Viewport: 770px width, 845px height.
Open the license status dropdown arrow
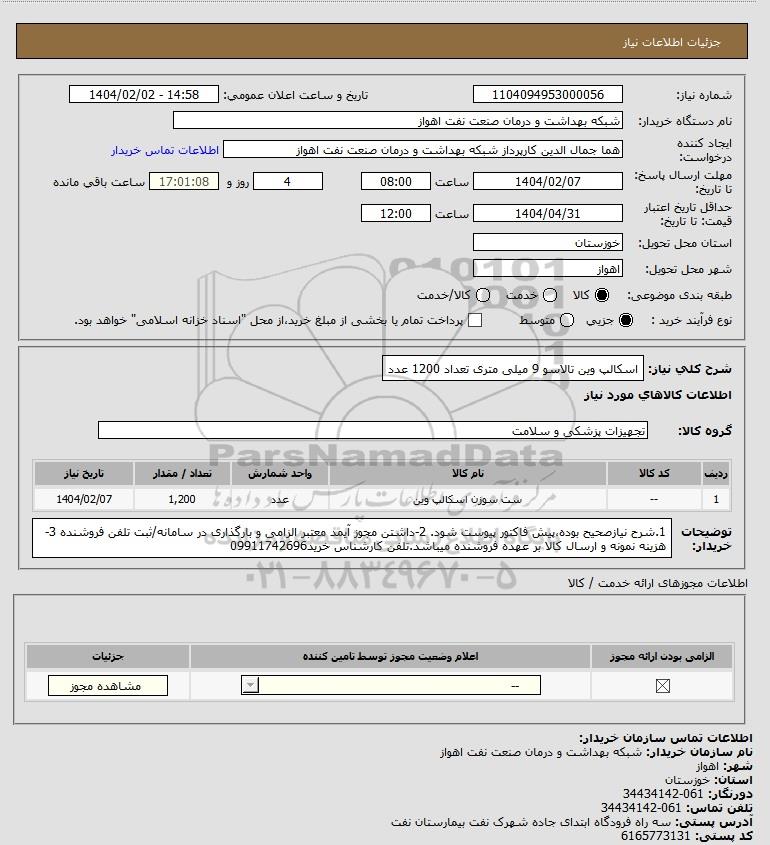(251, 685)
